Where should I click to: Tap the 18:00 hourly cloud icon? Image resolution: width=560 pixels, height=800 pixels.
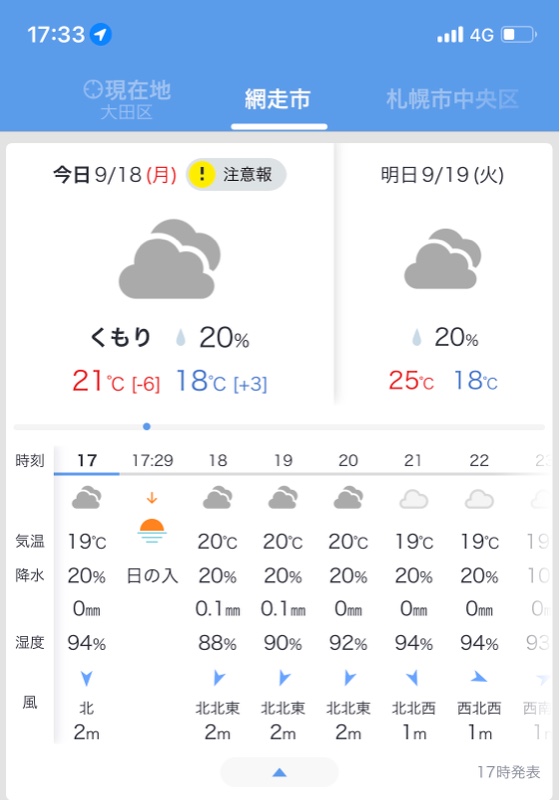(x=217, y=498)
